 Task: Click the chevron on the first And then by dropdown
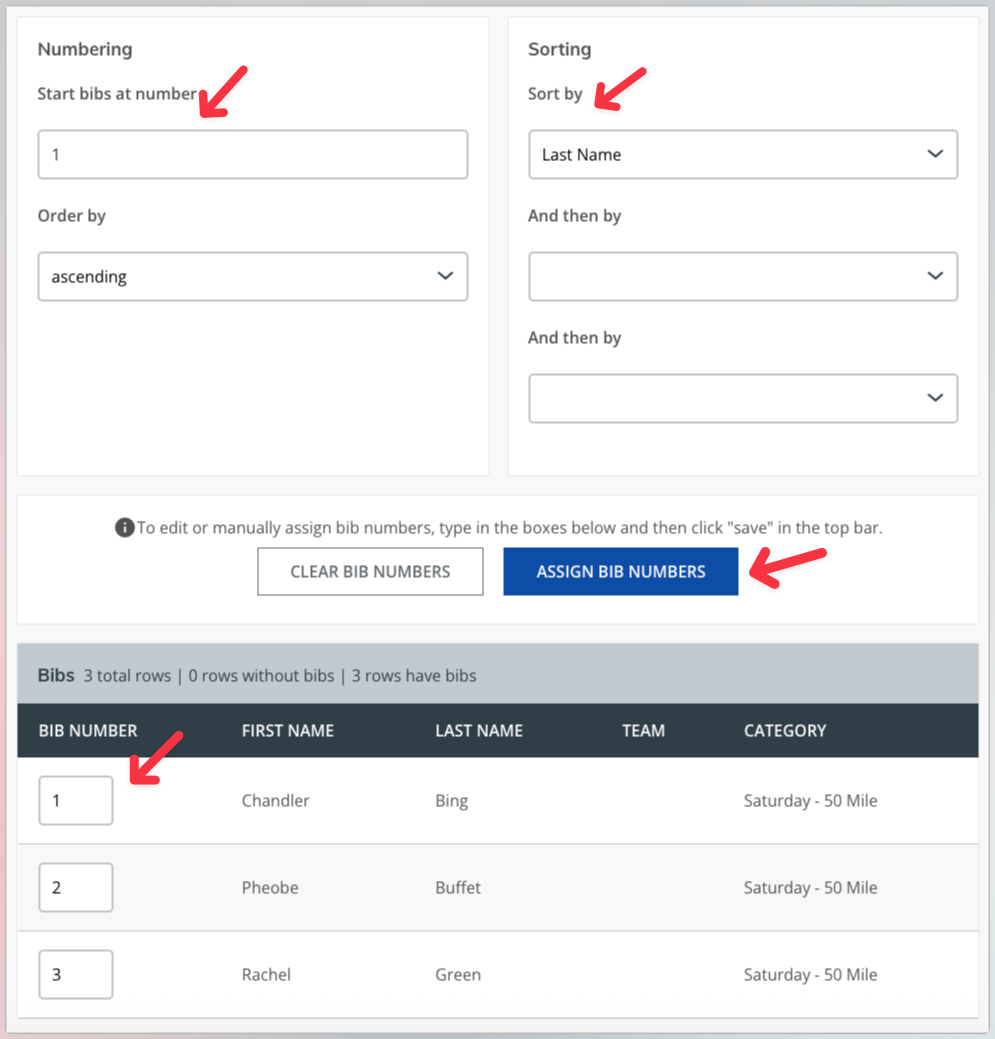[935, 276]
